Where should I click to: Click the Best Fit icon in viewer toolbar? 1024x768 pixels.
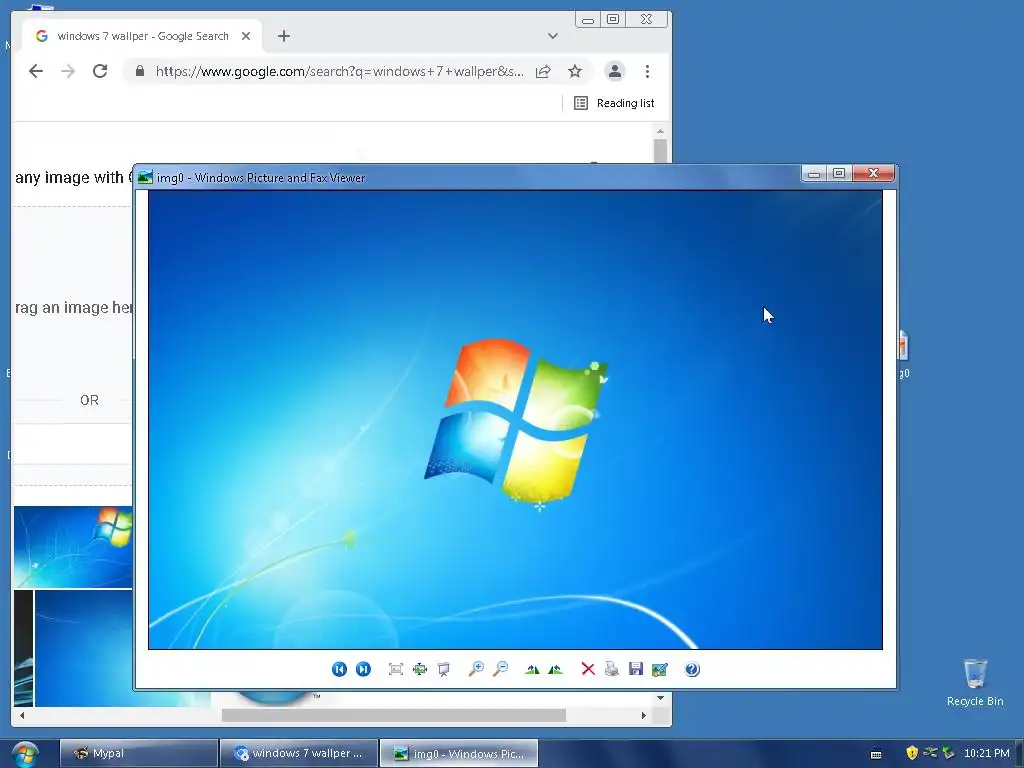(x=396, y=669)
